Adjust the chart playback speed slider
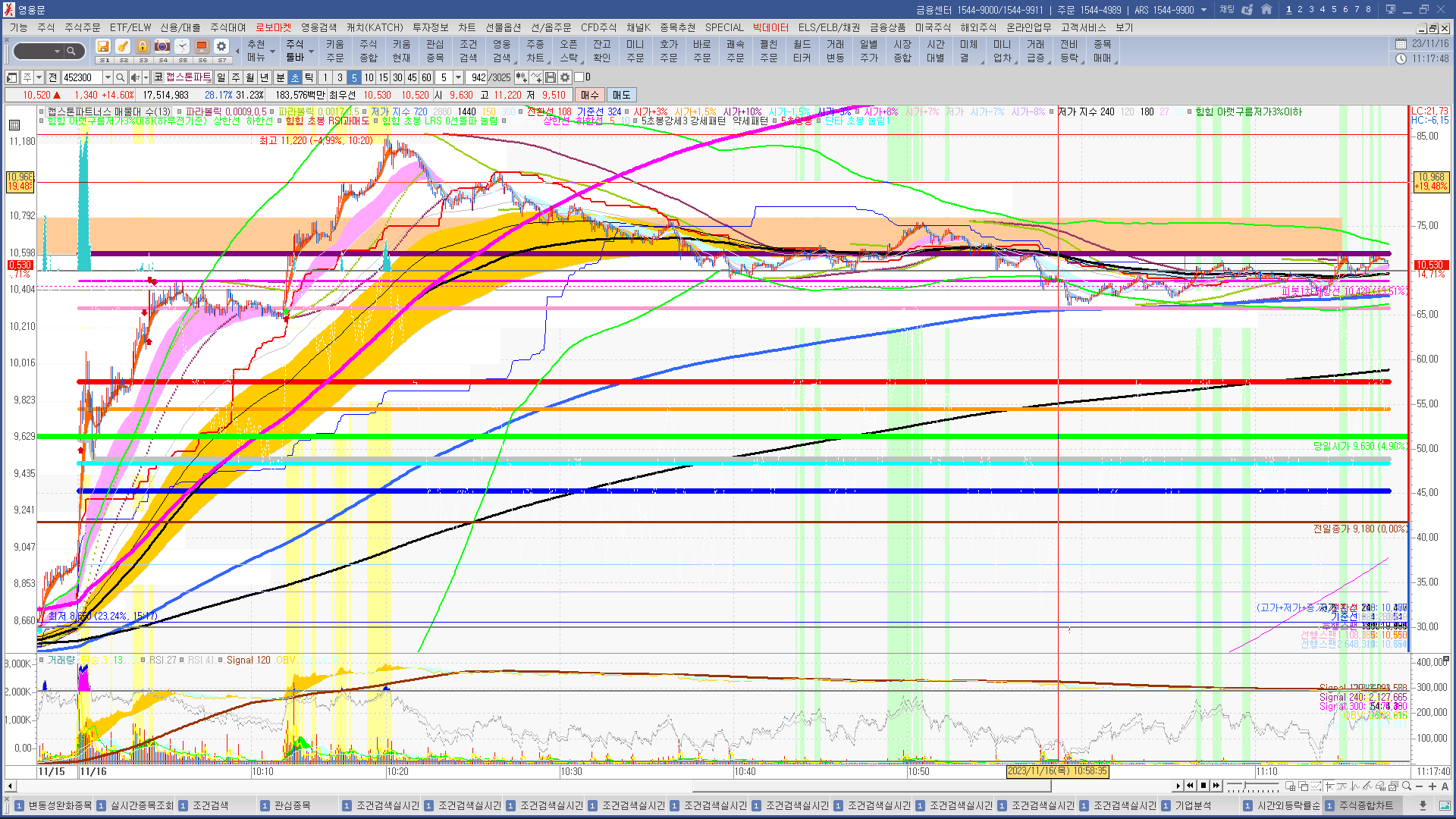 [1244, 786]
